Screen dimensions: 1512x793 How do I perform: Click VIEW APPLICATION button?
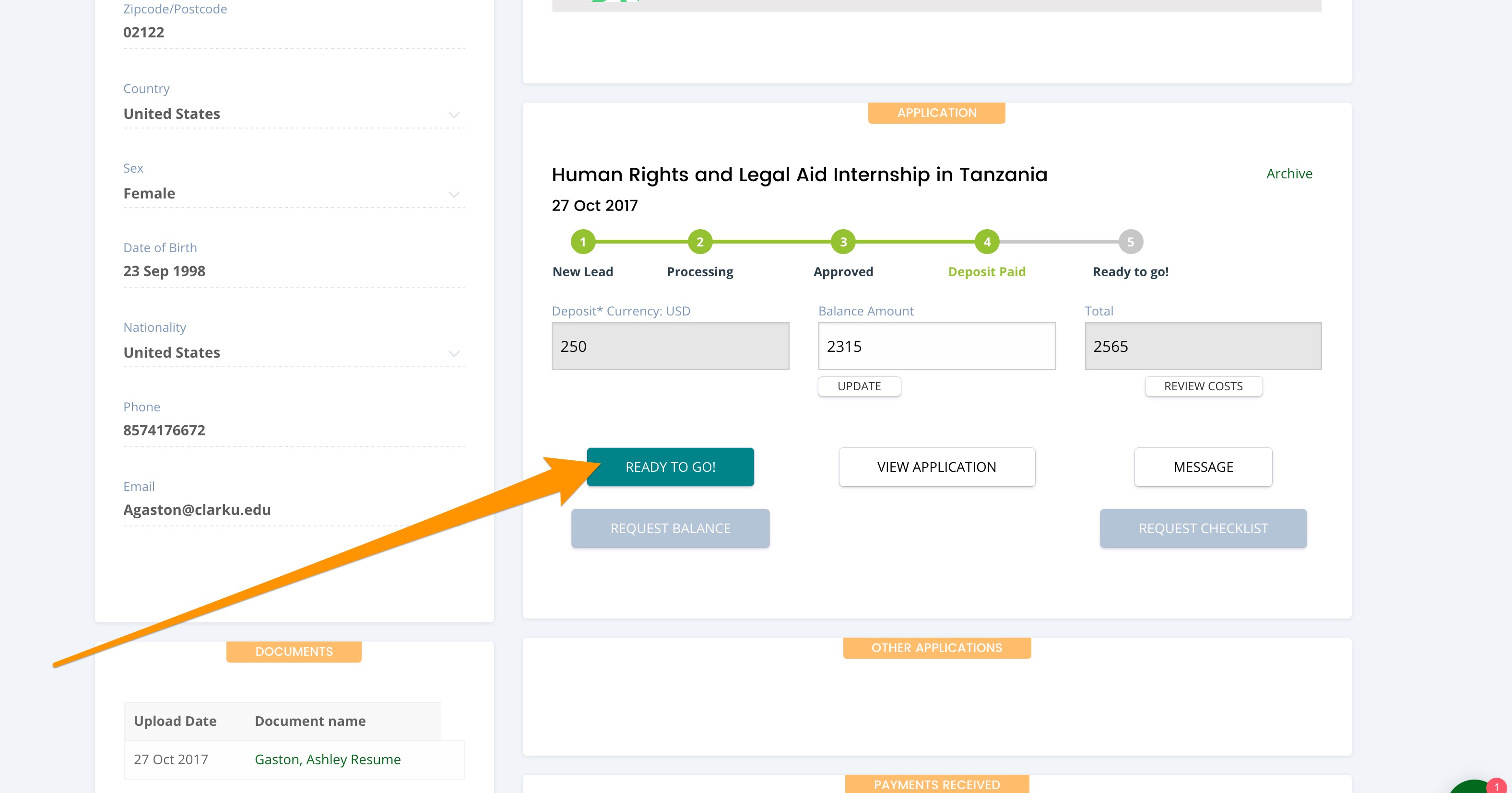[x=936, y=467]
